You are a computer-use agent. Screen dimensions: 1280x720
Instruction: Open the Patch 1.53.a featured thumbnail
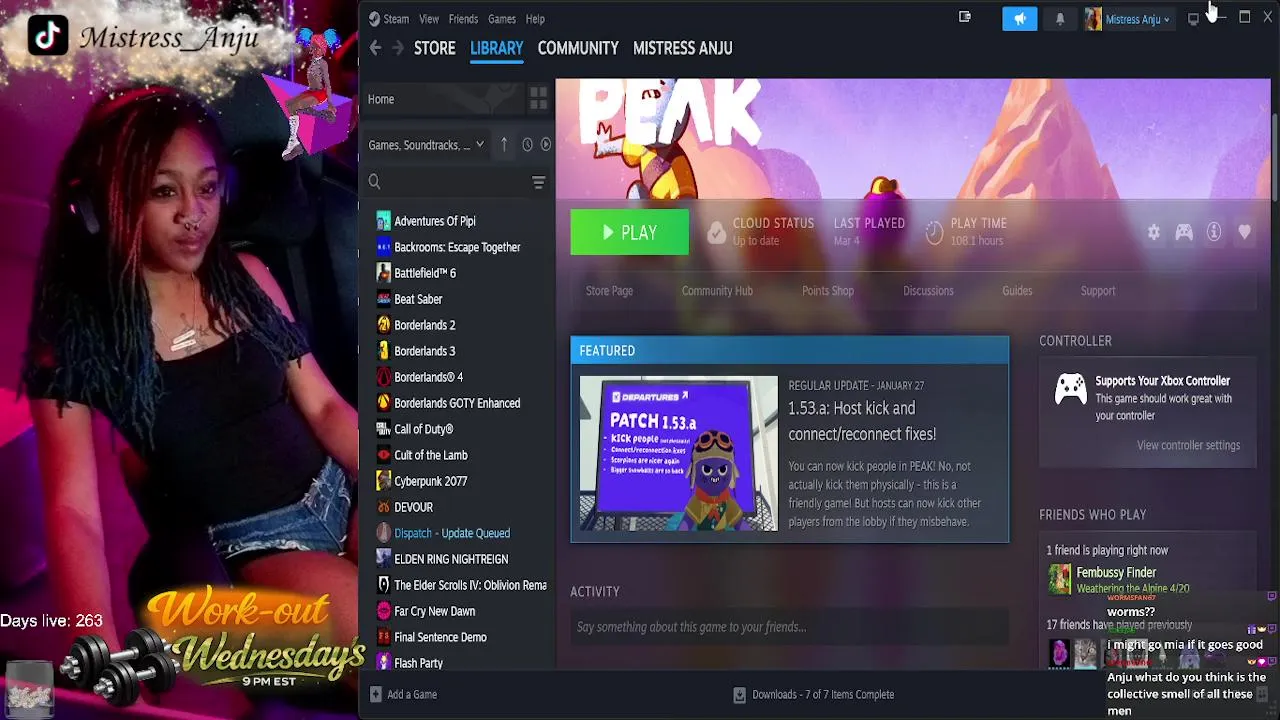679,453
